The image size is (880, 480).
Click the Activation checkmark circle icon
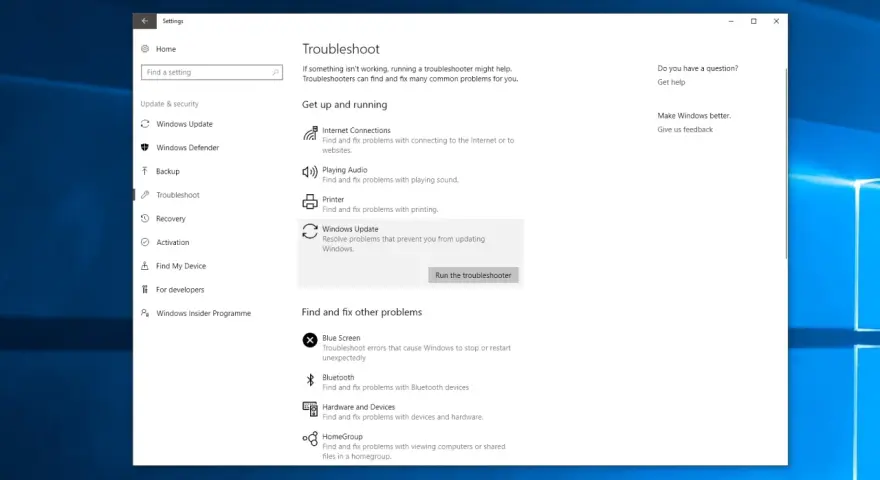[145, 242]
